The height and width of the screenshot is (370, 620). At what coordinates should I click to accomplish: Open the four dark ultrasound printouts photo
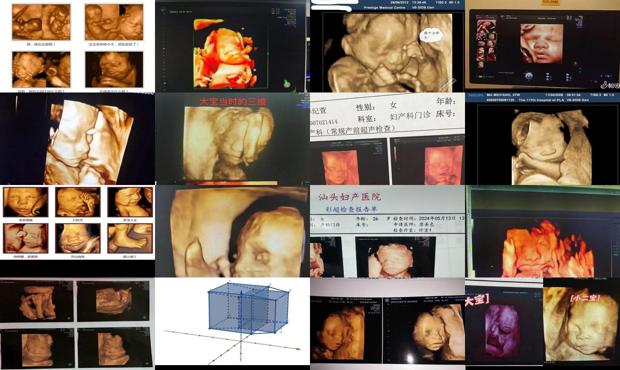(78, 323)
